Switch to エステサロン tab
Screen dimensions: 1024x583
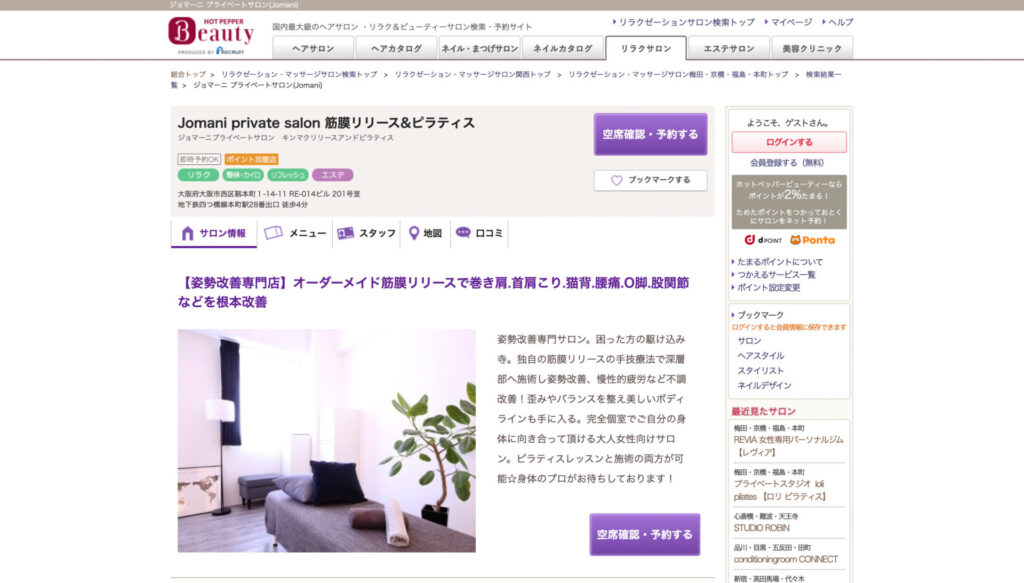(728, 48)
